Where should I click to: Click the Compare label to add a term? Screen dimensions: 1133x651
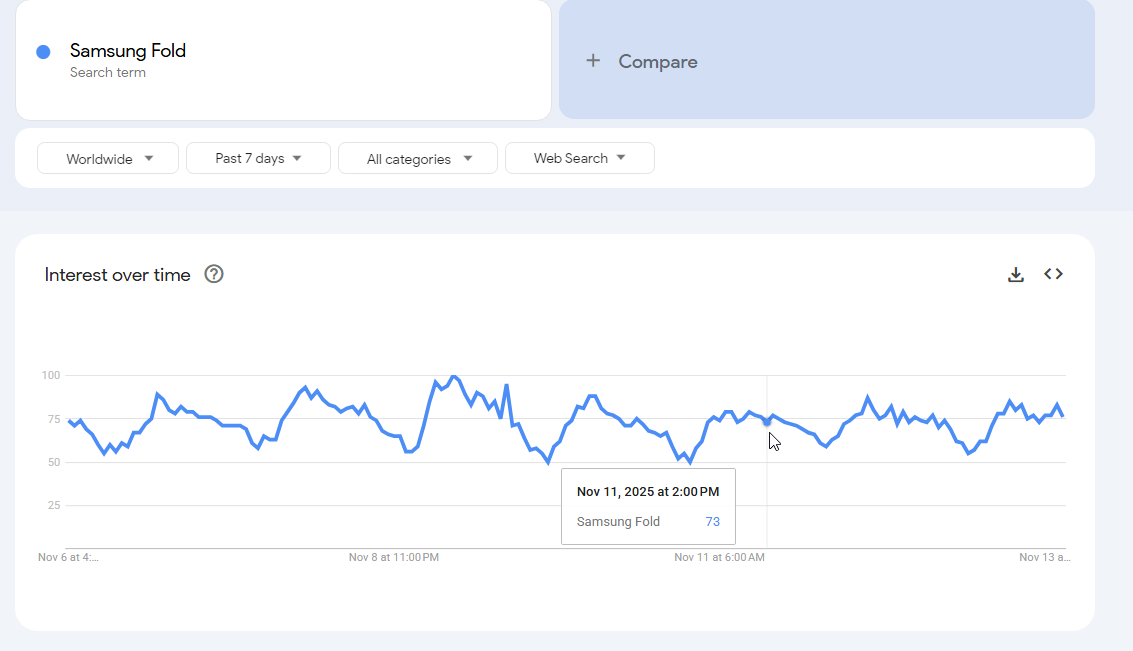tap(658, 62)
